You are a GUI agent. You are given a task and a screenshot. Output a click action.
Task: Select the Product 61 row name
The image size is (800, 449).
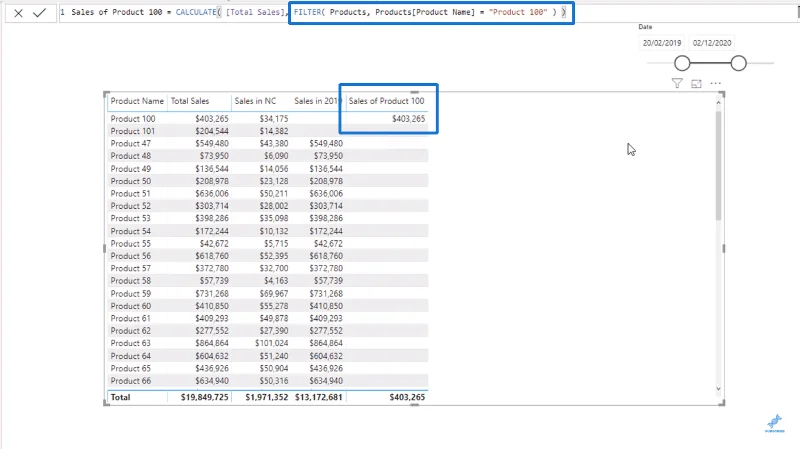point(131,318)
